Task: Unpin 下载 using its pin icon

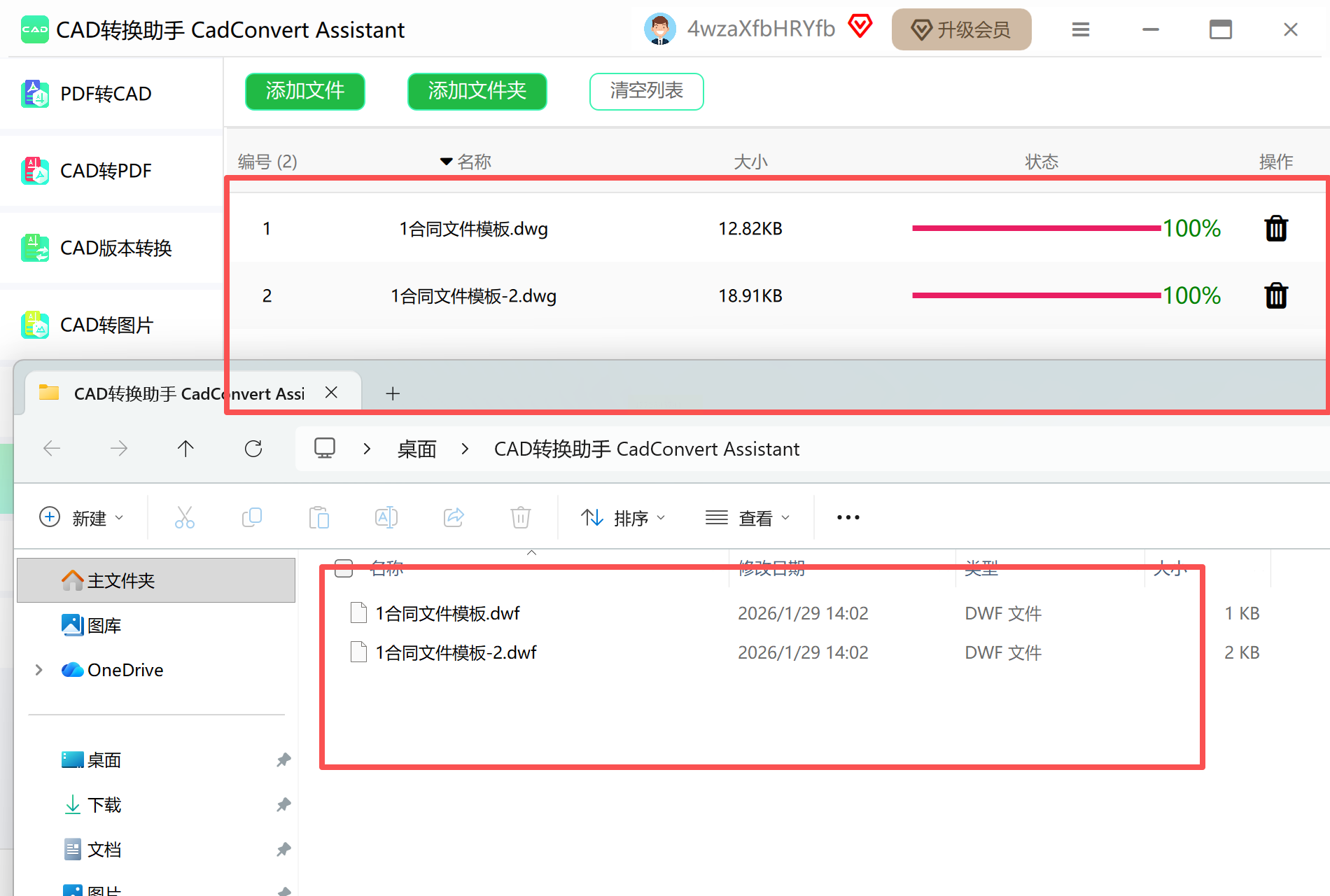Action: tap(283, 804)
